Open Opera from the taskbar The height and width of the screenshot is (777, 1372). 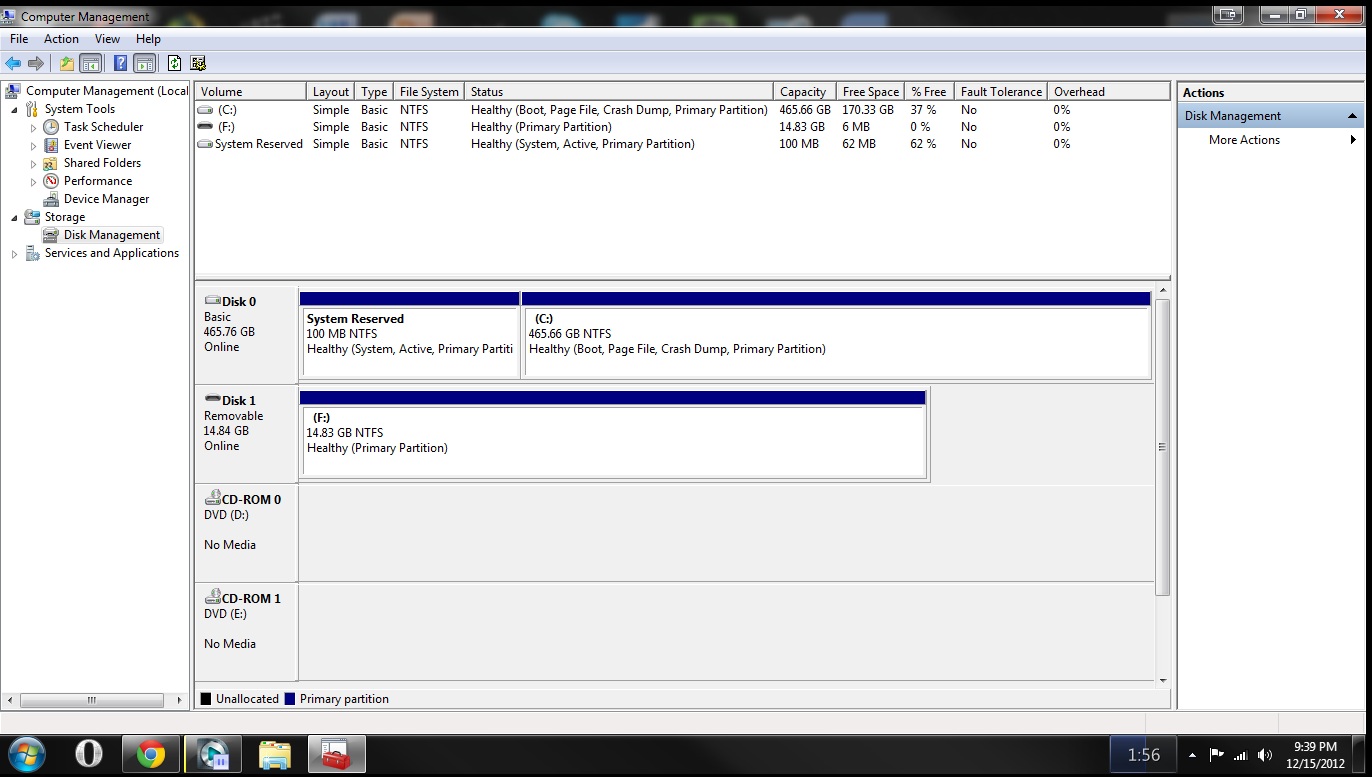tap(89, 754)
